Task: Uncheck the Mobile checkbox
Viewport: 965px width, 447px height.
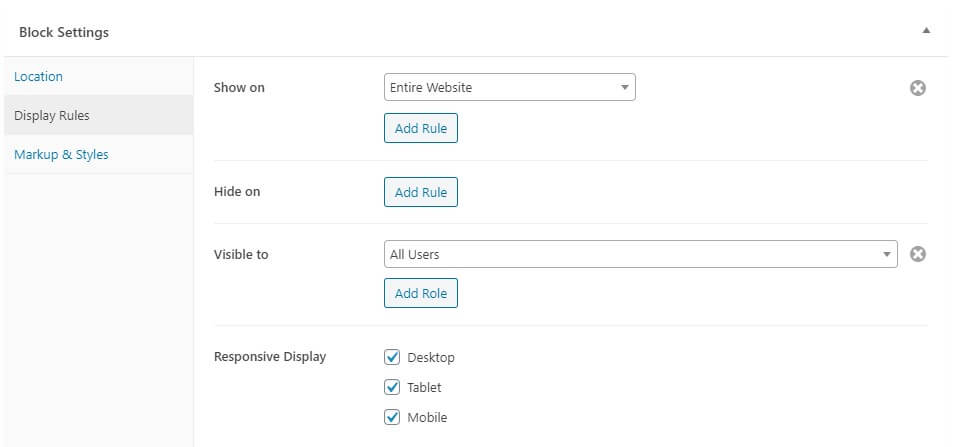Action: [392, 417]
